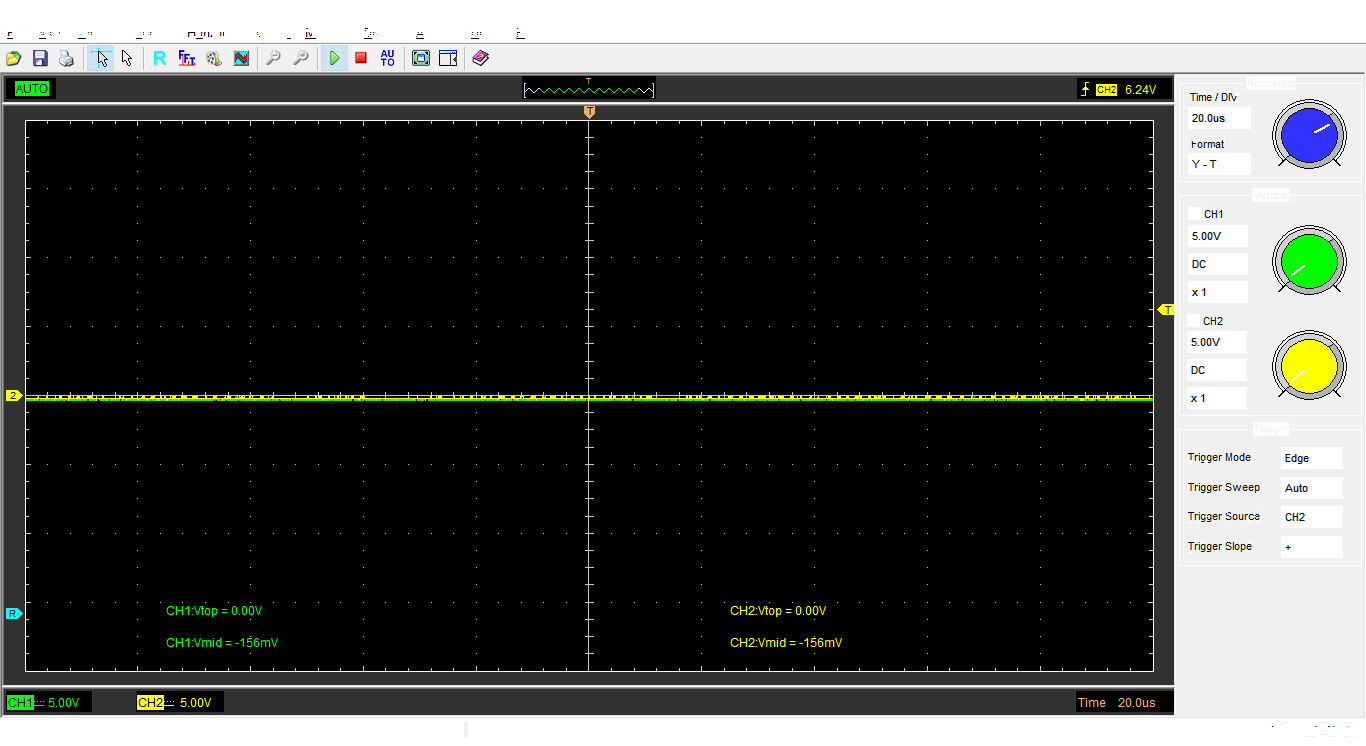Viewport: 1366px width, 746px height.
Task: Open the FFT analysis tool
Action: coord(187,59)
